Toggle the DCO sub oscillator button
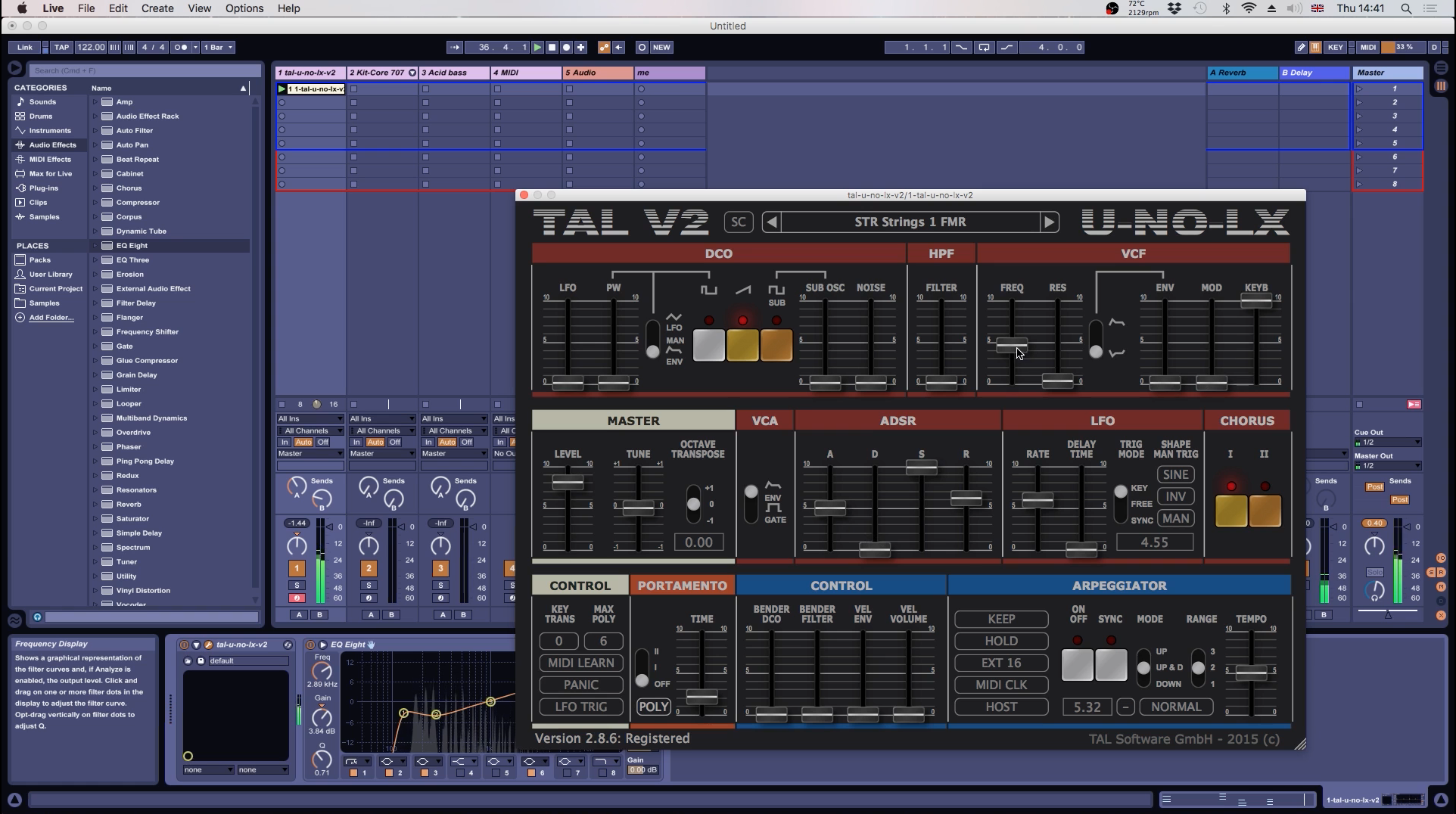This screenshot has height=814, width=1456. coord(776,345)
